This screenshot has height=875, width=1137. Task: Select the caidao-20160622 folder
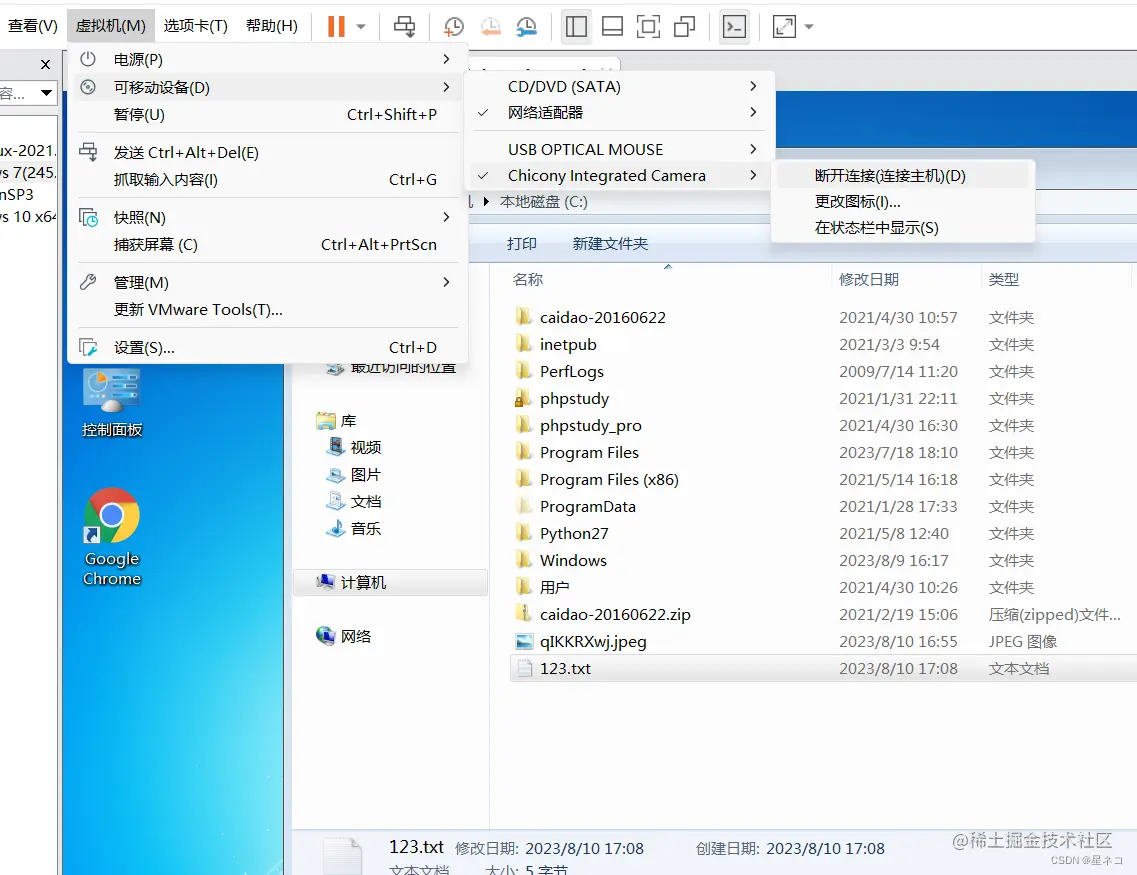click(603, 317)
